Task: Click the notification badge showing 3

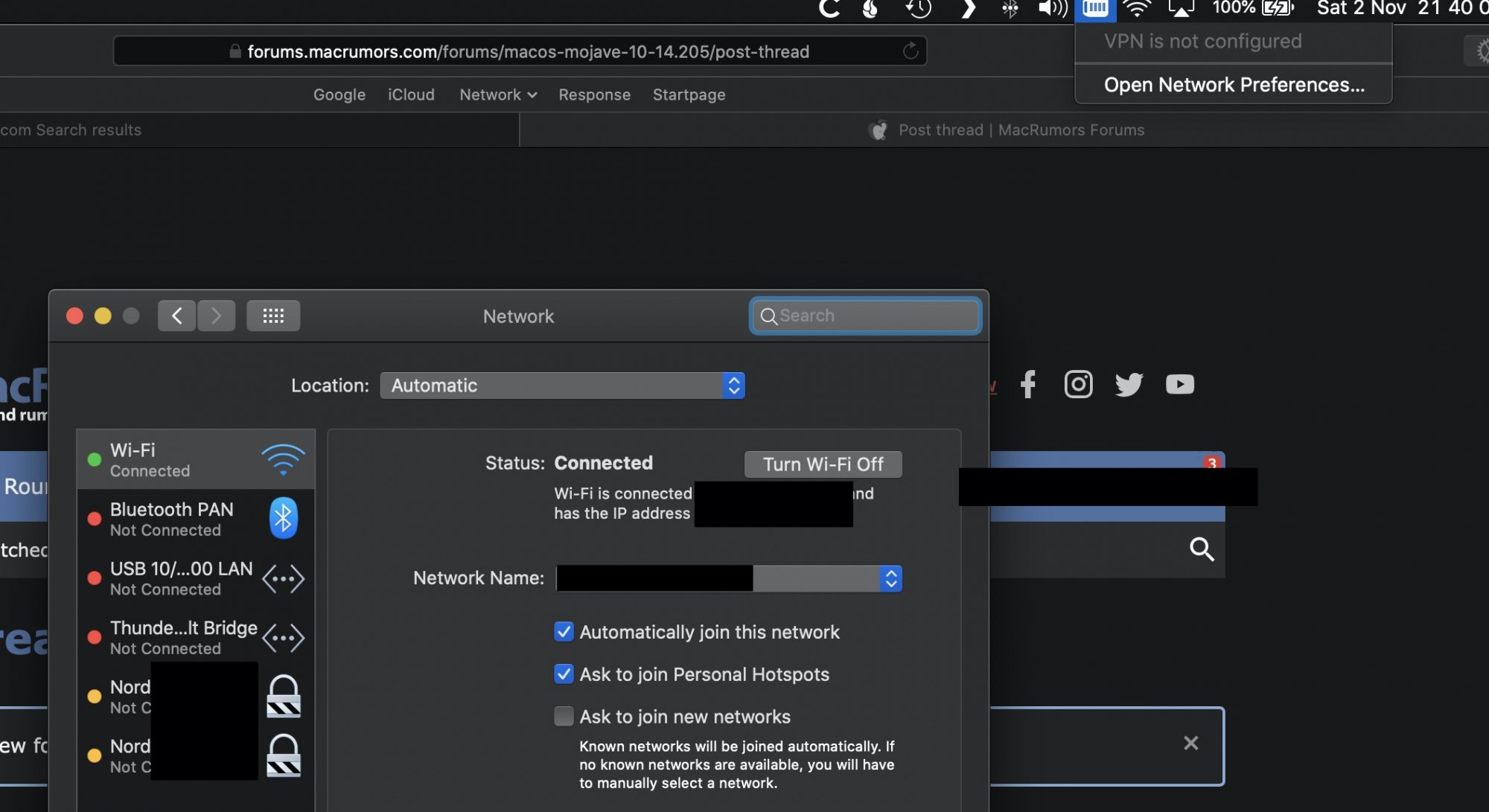Action: pyautogui.click(x=1211, y=463)
